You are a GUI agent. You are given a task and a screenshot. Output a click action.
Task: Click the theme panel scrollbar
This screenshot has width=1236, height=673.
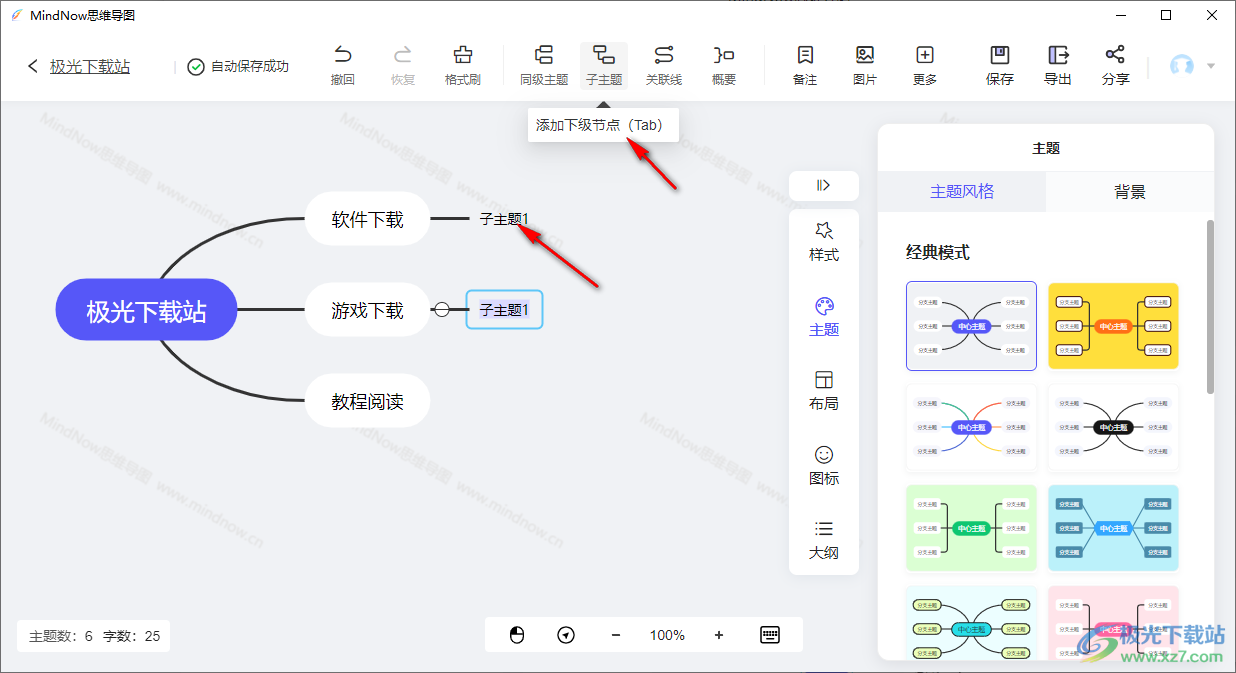click(x=1210, y=307)
